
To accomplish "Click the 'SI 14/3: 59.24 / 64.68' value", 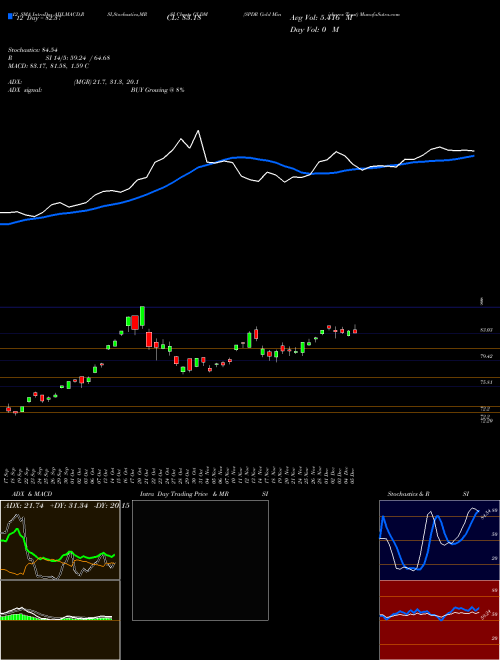I will coord(78,58).
